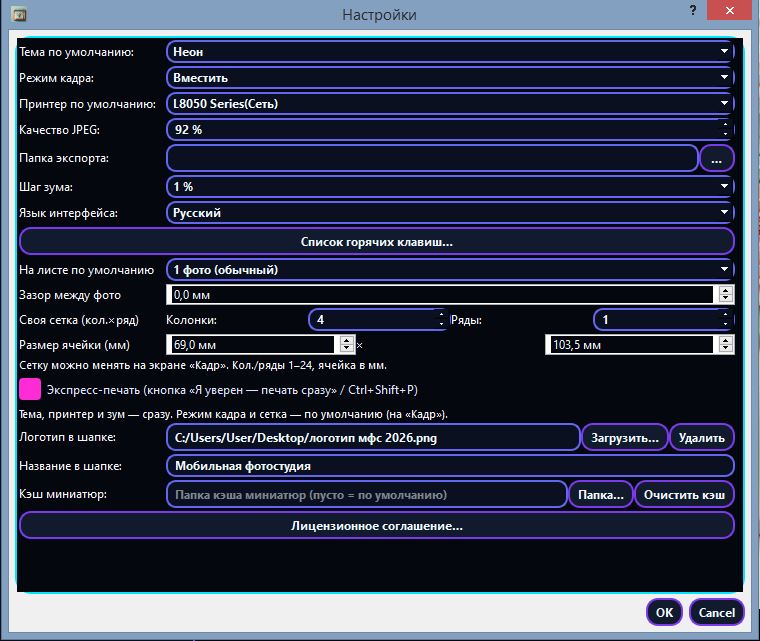This screenshot has height=641, width=760.
Task: Browse export folder with the ... button
Action: pyautogui.click(x=716, y=158)
